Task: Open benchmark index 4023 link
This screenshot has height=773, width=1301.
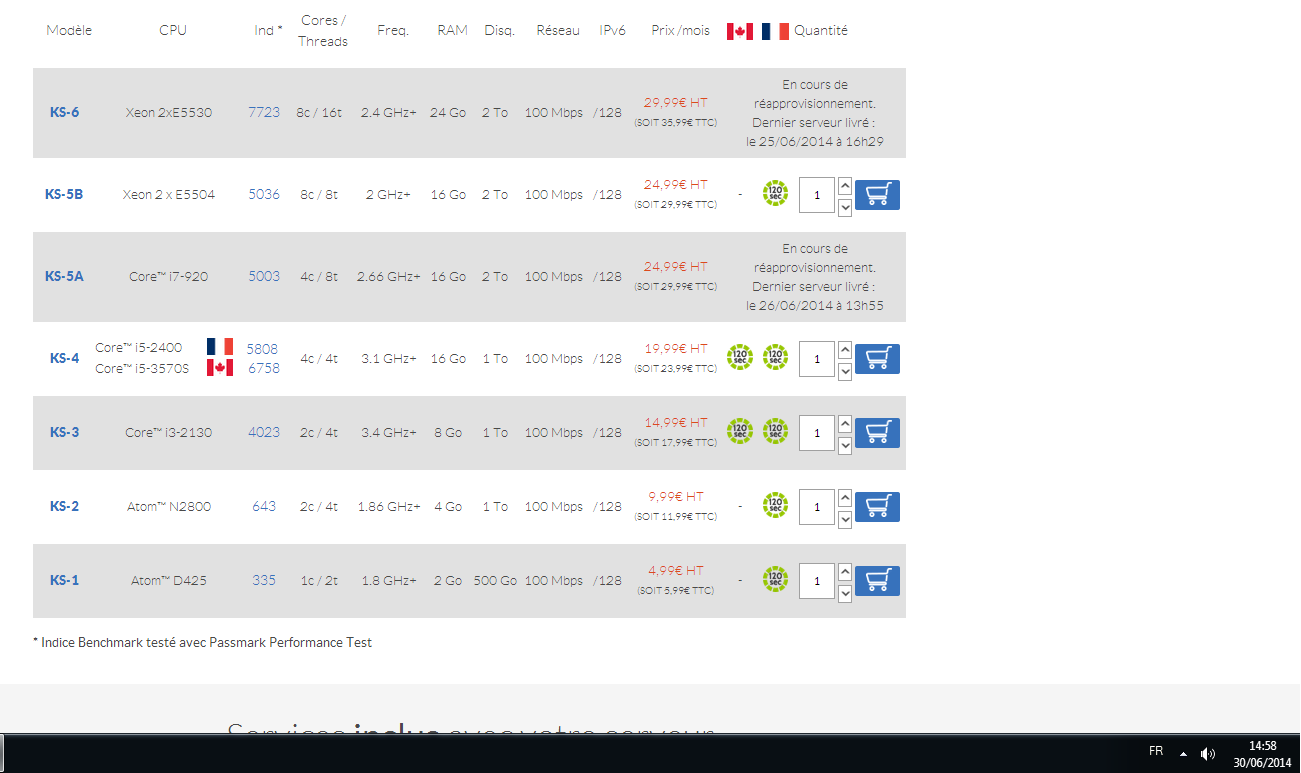Action: 264,432
